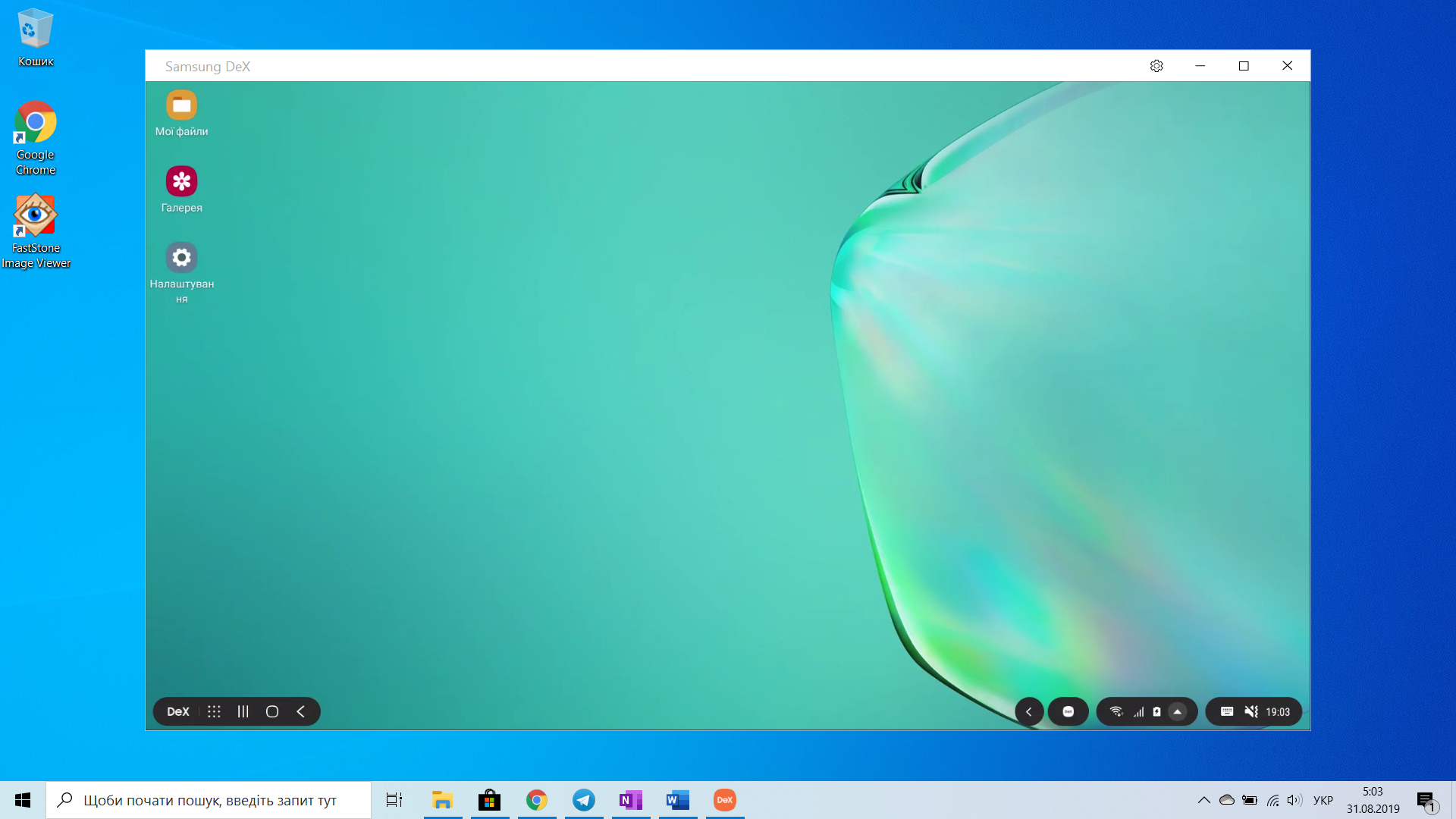Image resolution: width=1456 pixels, height=819 pixels.
Task: Open the Windows Action Center notifications
Action: pyautogui.click(x=1427, y=801)
